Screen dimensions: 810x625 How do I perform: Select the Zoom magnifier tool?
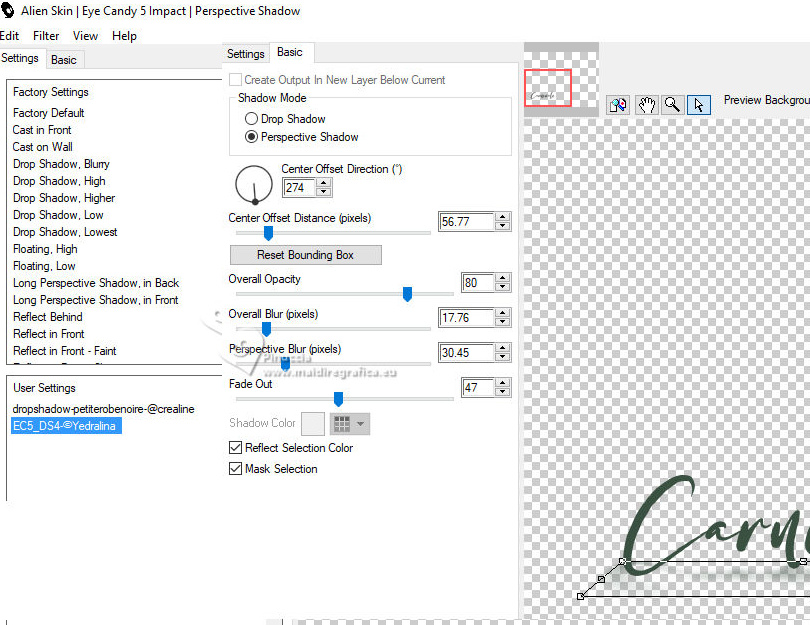click(672, 105)
